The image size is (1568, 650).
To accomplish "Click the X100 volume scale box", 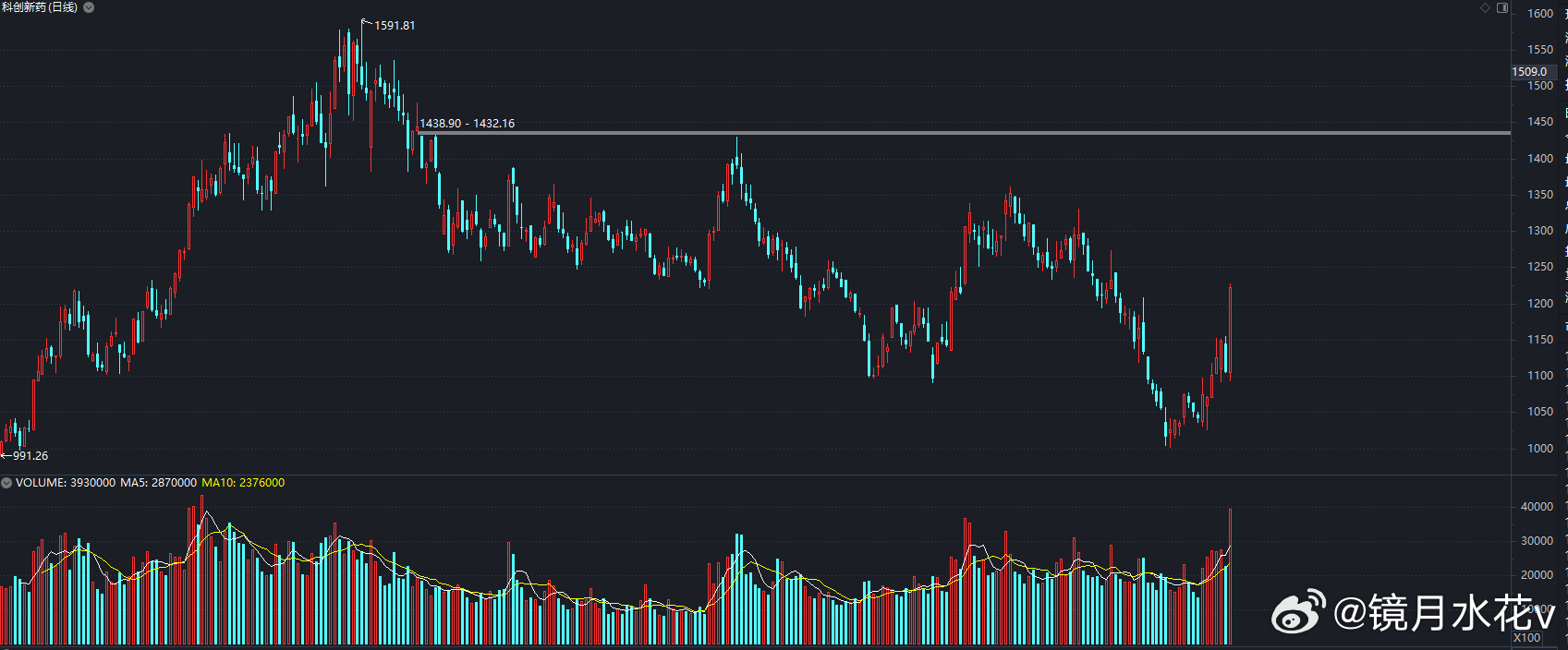I will (1527, 638).
